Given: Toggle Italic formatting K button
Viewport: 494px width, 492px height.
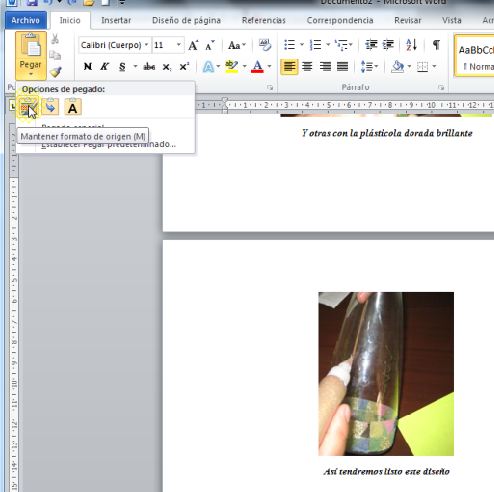Looking at the screenshot, I should [105, 67].
